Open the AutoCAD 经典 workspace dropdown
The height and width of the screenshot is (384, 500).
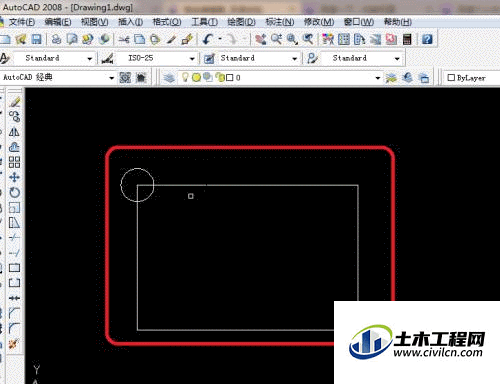coord(111,78)
